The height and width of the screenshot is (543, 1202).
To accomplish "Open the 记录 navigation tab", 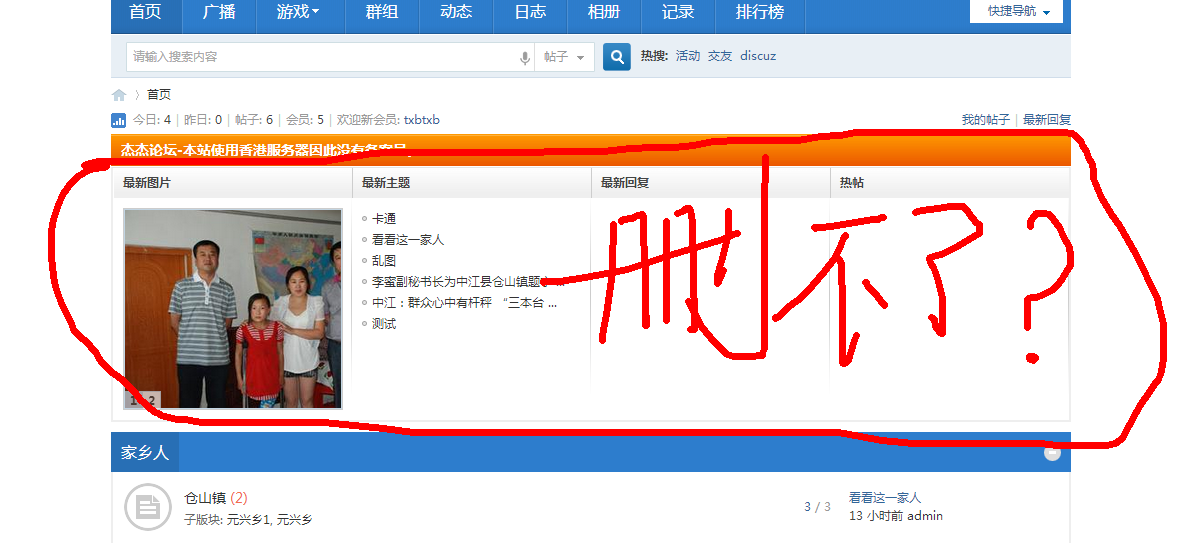I will pyautogui.click(x=678, y=12).
